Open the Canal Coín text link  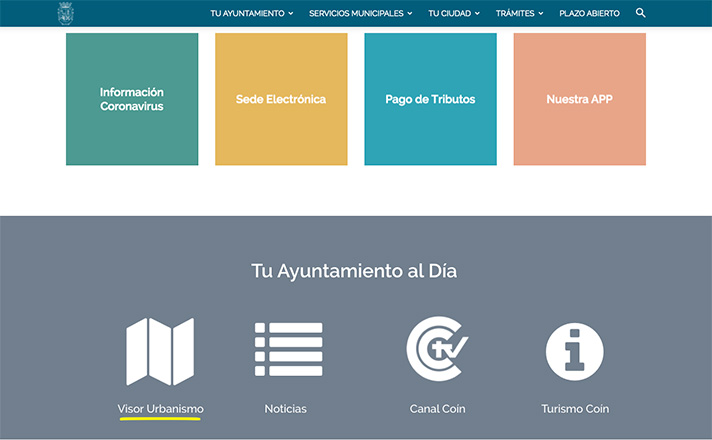(437, 409)
